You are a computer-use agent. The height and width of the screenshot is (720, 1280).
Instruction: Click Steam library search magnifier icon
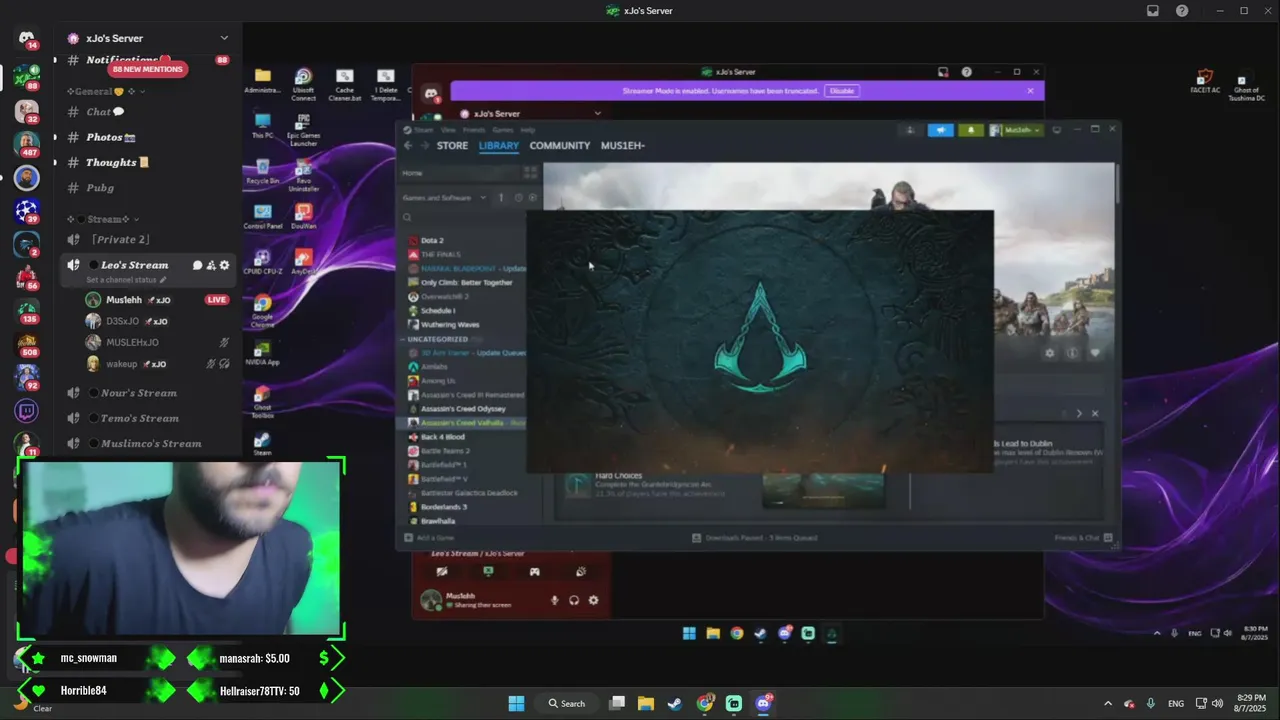(x=408, y=217)
